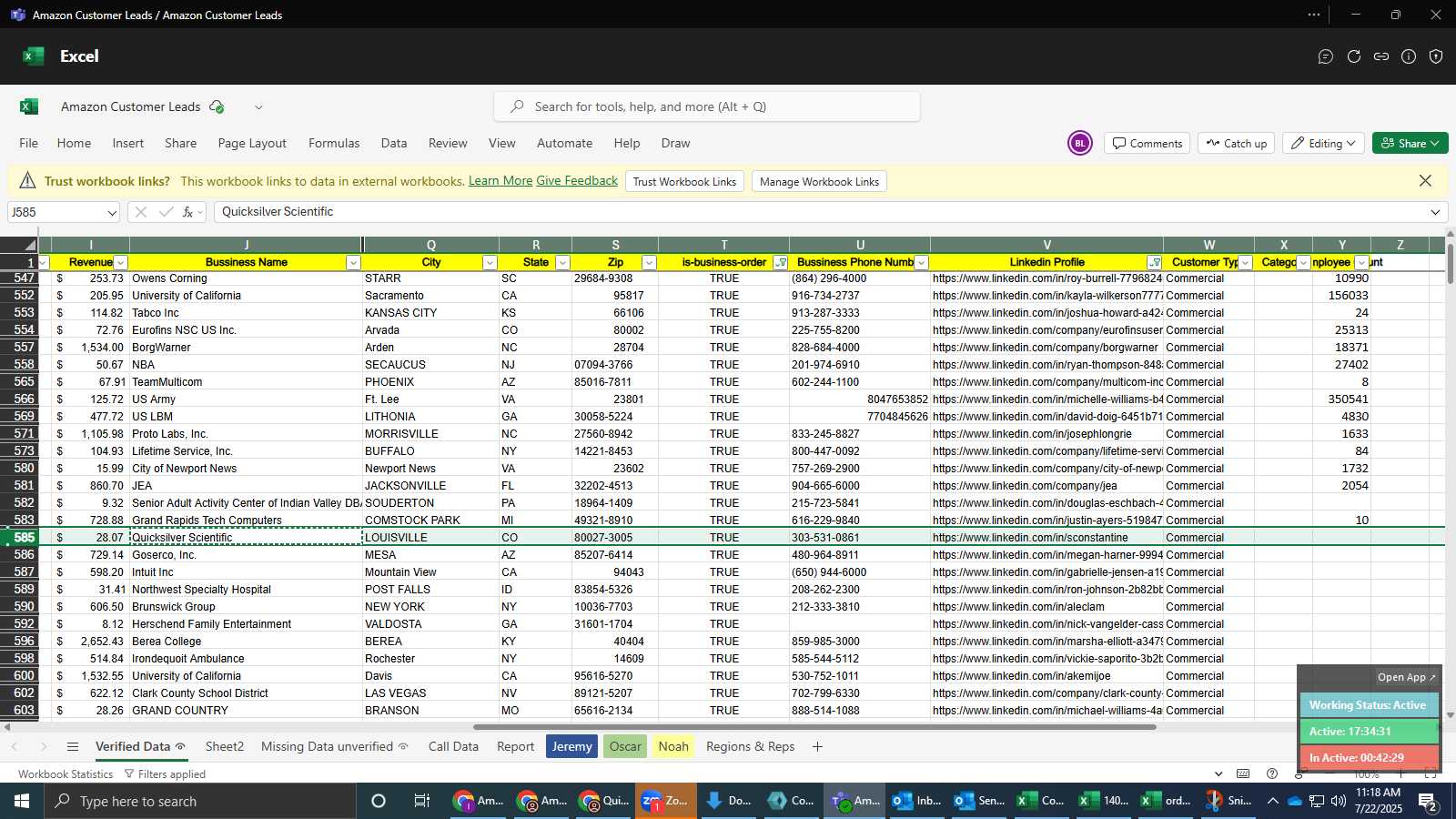This screenshot has width=1456, height=819.
Task: Open City column filter dropdown
Action: [490, 263]
